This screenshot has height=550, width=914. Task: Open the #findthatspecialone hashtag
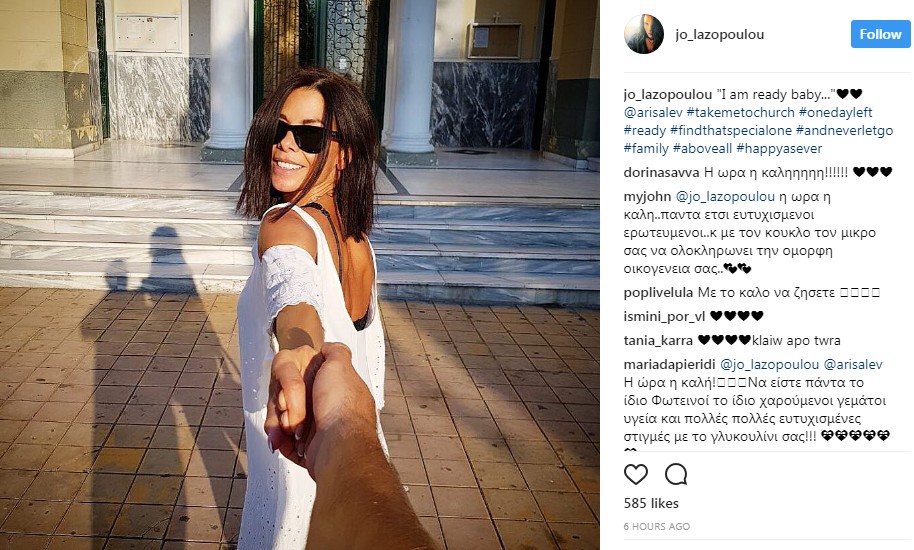pos(731,130)
